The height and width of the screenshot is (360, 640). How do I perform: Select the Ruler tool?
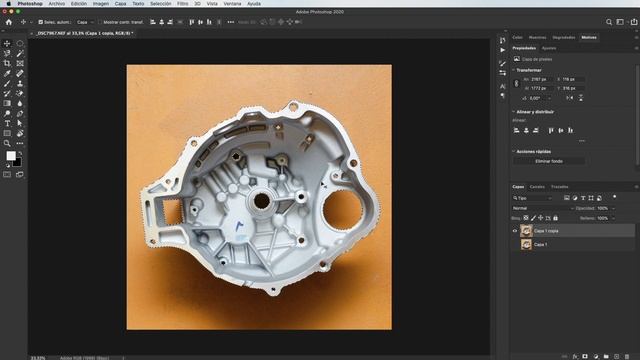[x=20, y=73]
